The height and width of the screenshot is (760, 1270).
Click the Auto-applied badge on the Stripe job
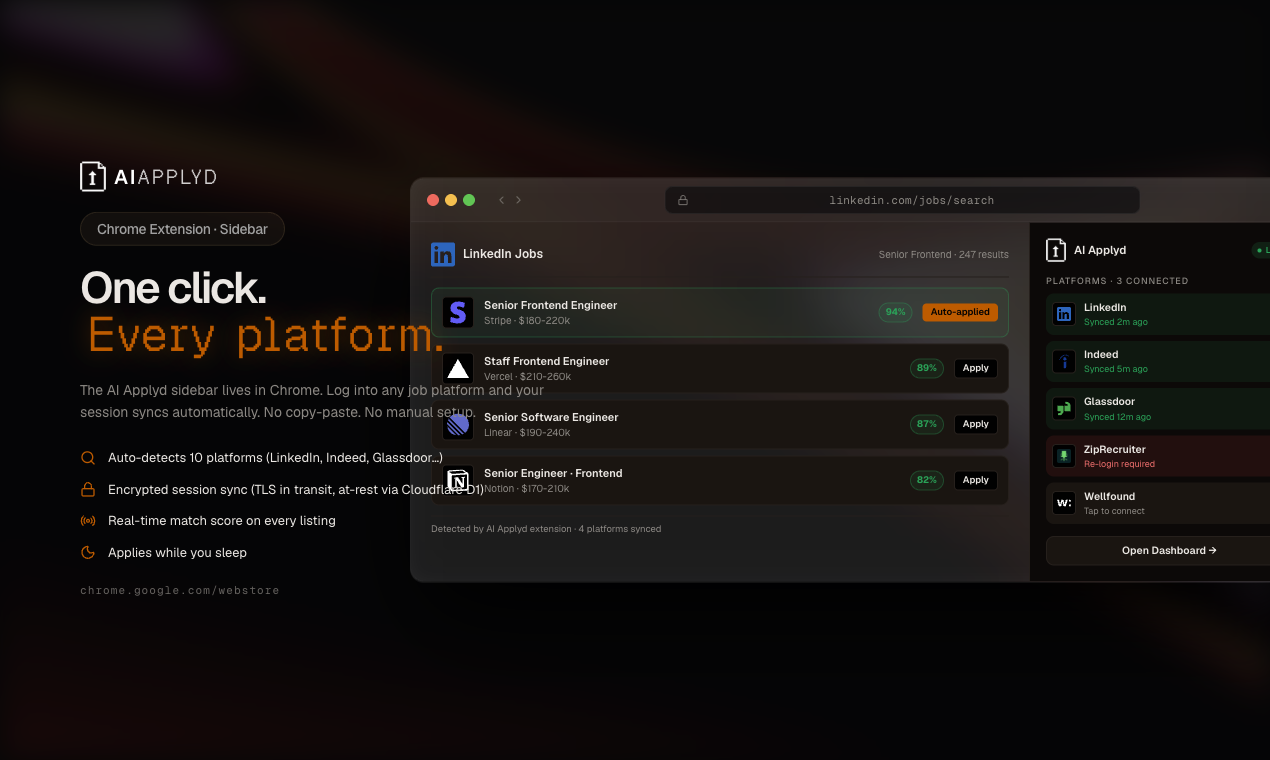click(x=960, y=312)
